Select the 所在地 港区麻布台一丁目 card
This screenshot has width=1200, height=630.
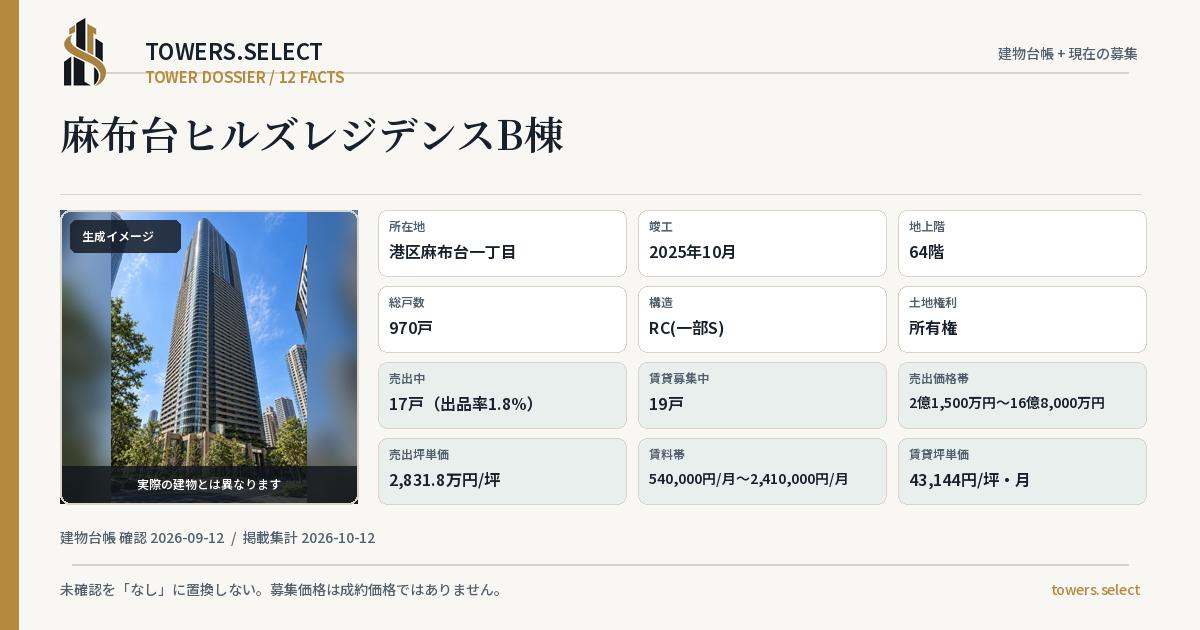pyautogui.click(x=502, y=243)
